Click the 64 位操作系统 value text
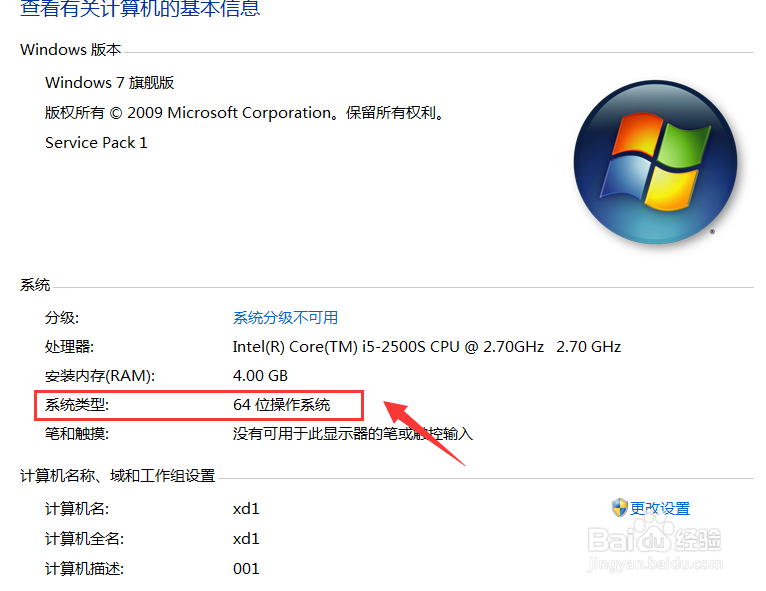Viewport: 766px width, 591px height. (281, 405)
